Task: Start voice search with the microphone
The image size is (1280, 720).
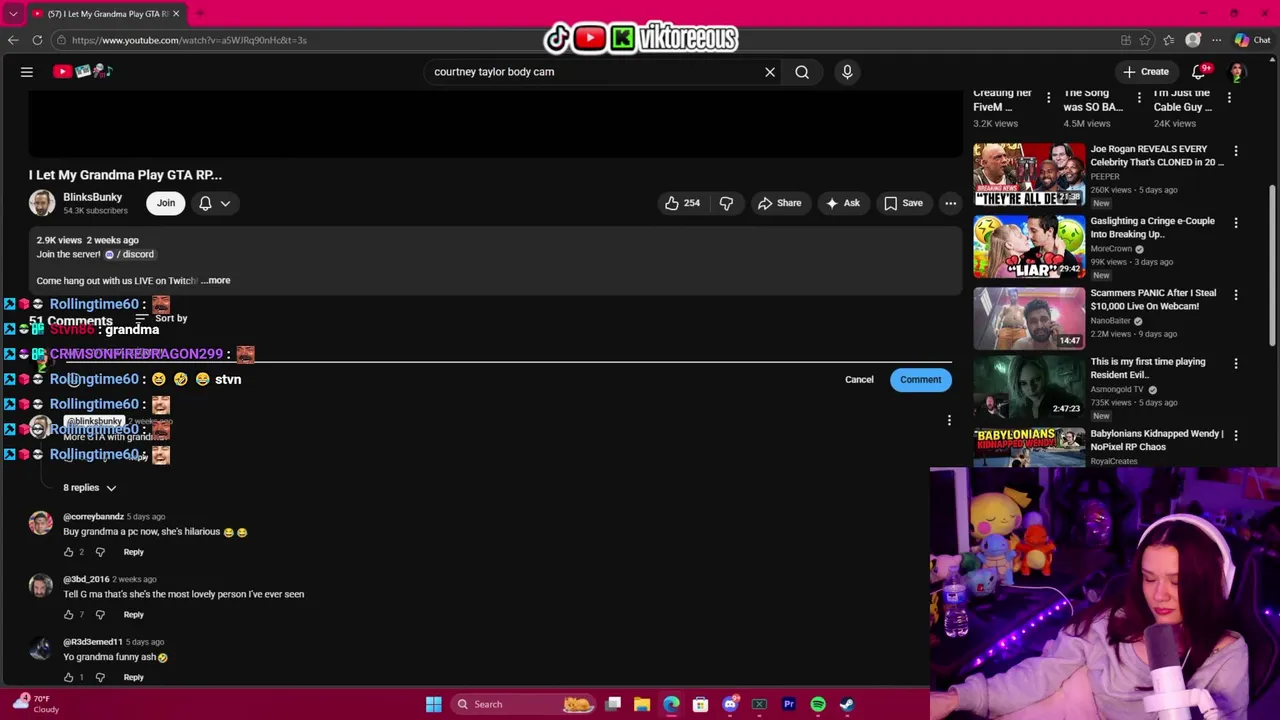Action: 847,72
